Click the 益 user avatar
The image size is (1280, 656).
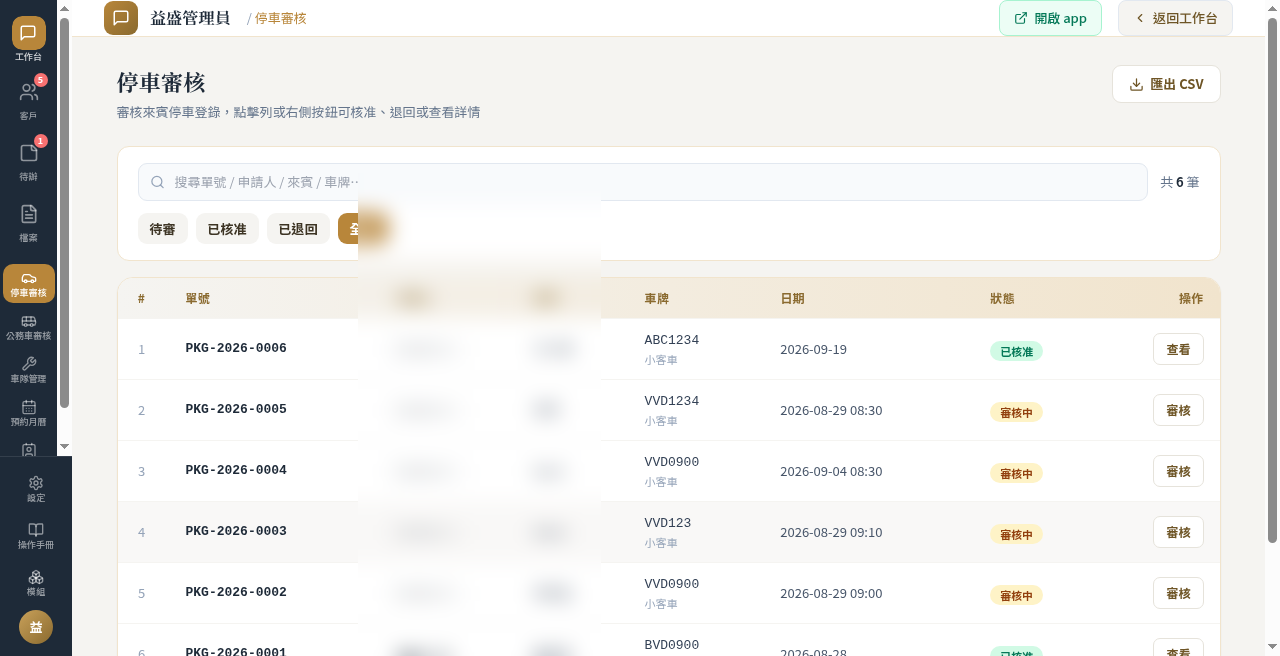pos(36,627)
